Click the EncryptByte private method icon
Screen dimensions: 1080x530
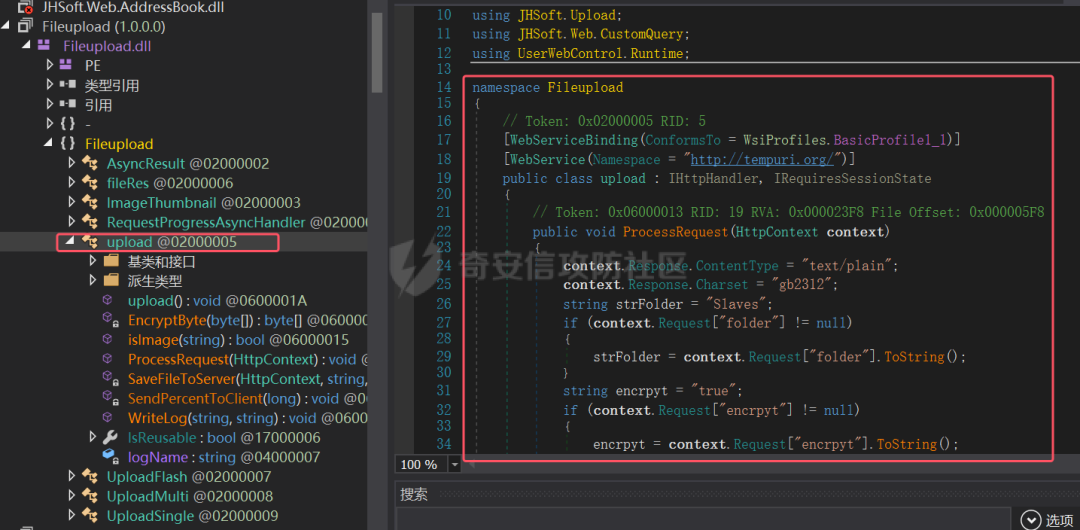(x=110, y=320)
